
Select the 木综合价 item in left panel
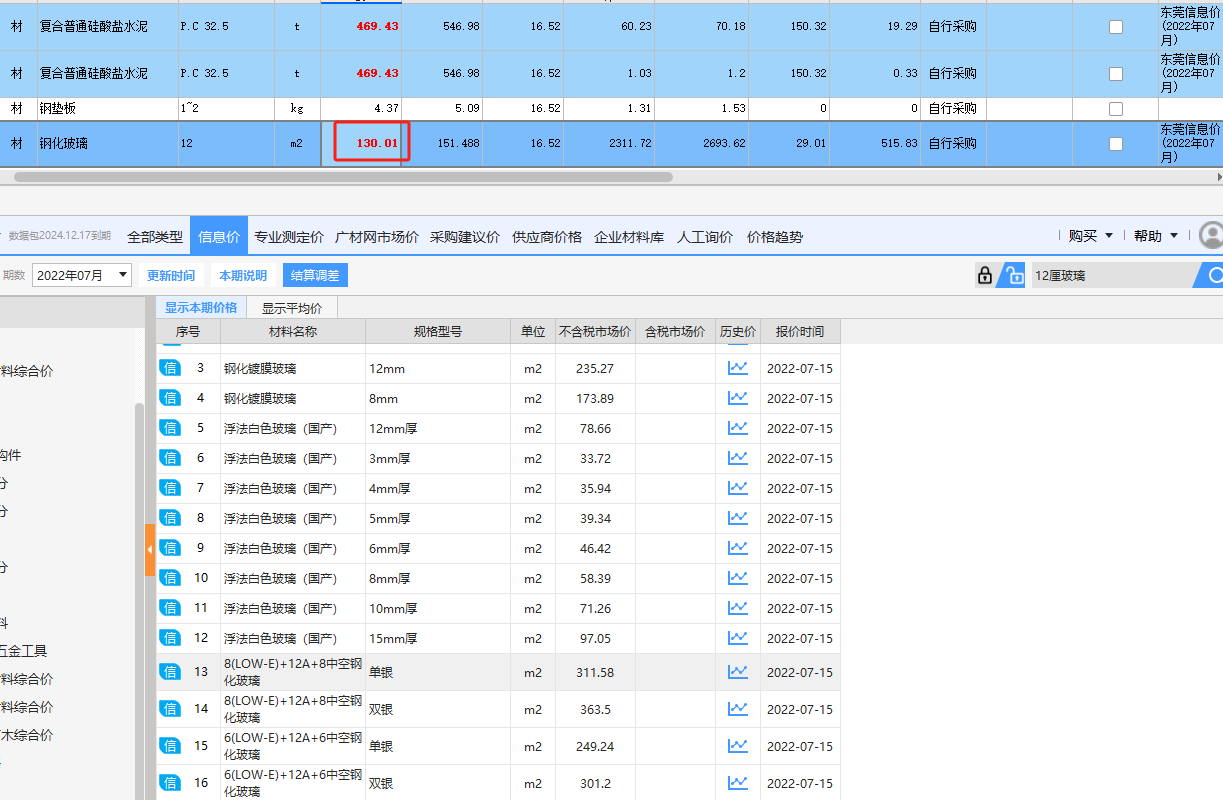pyautogui.click(x=27, y=735)
